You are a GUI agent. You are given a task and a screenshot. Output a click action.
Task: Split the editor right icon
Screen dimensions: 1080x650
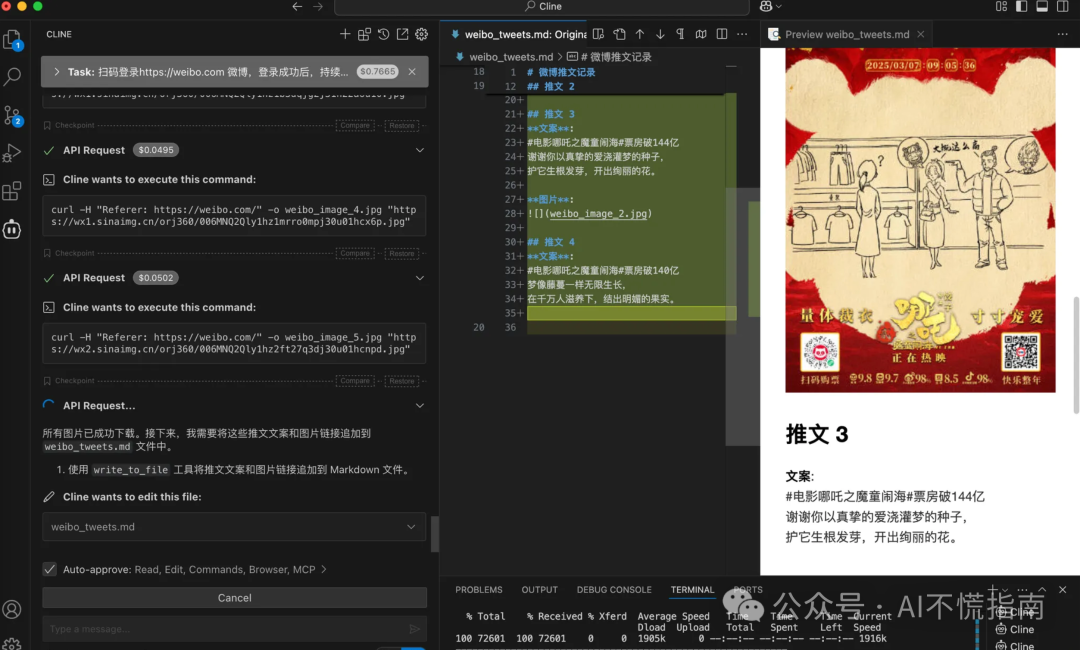point(722,34)
